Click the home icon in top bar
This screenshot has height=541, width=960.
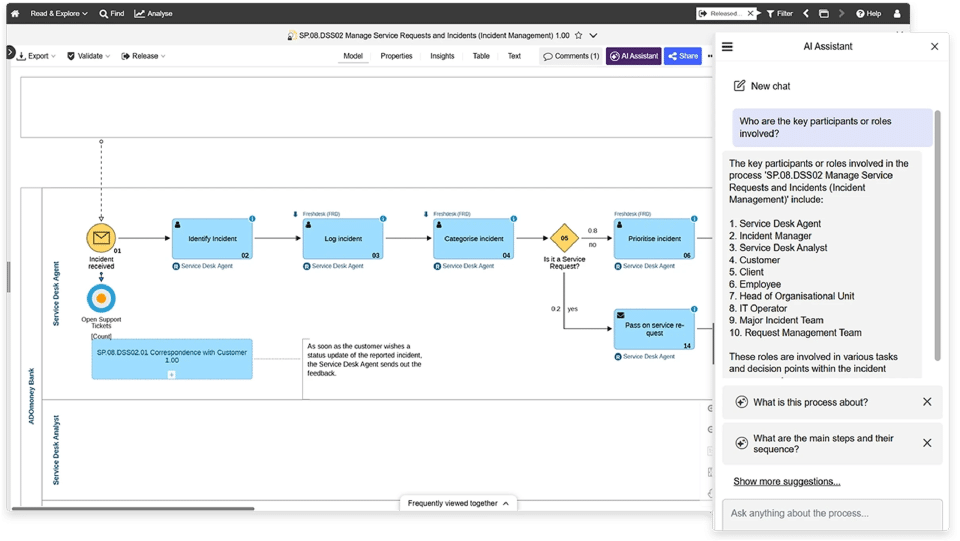click(15, 14)
